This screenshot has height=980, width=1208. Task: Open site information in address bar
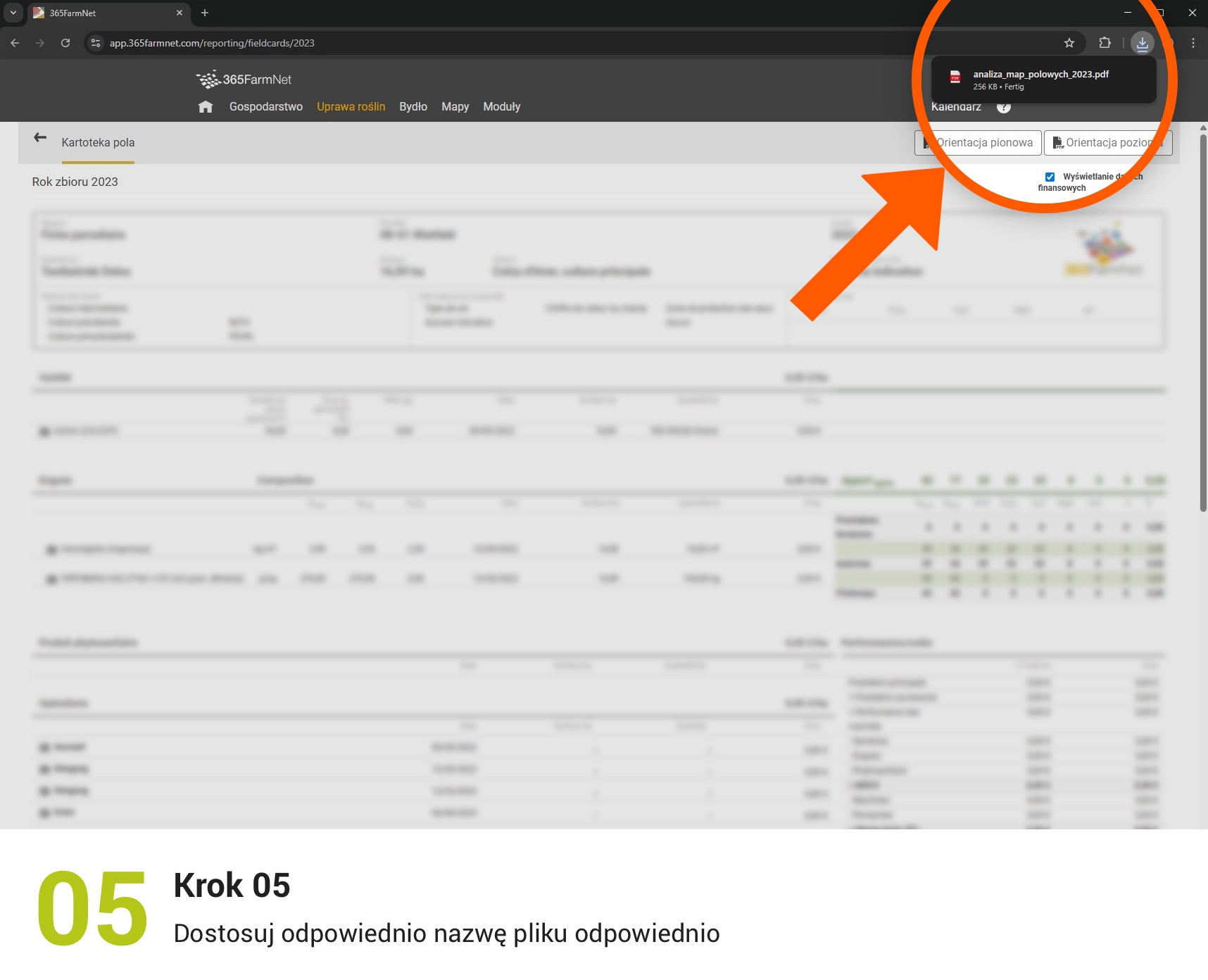pos(96,43)
